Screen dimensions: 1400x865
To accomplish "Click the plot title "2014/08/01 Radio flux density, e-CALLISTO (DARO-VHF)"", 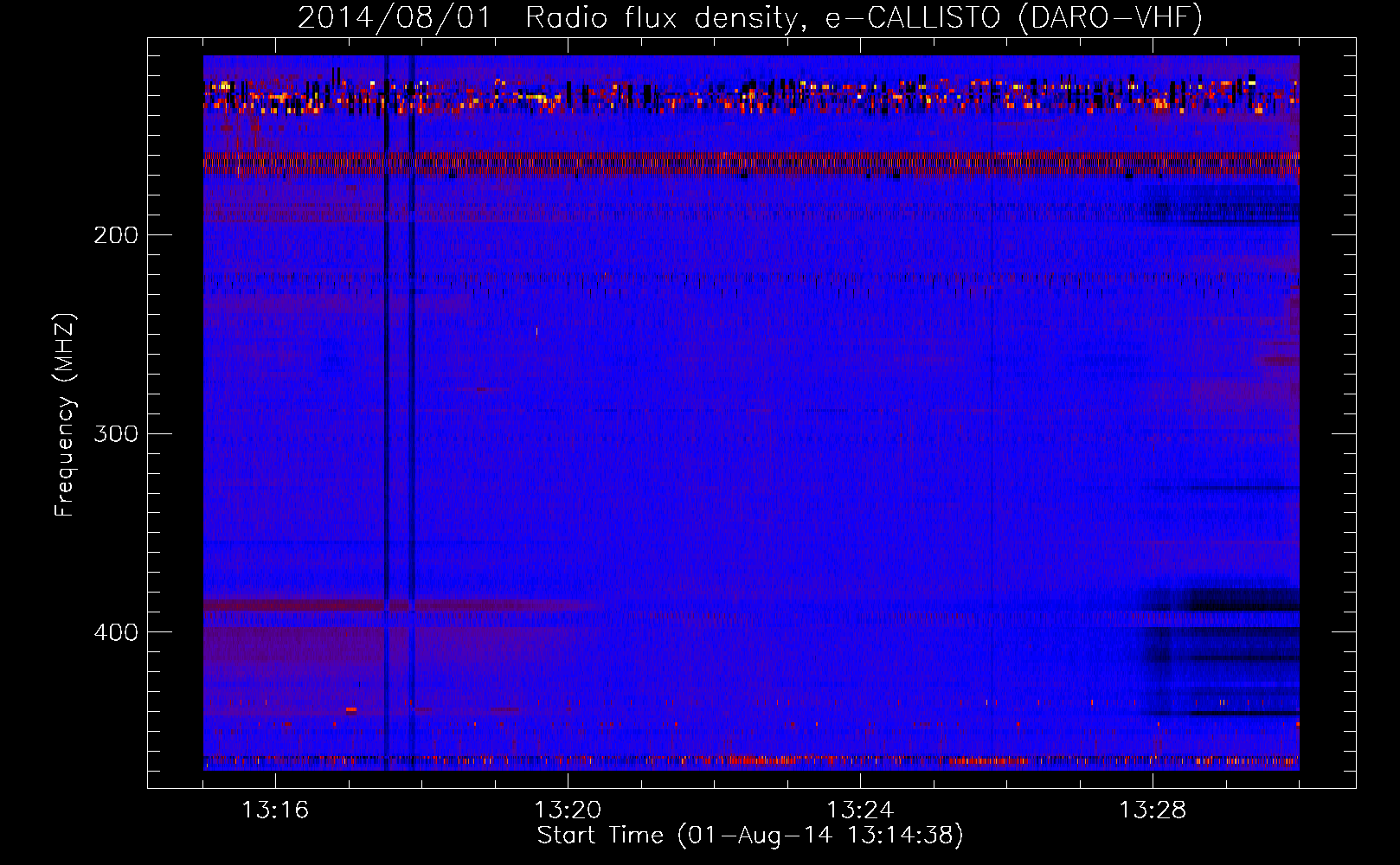I will 750,18.
